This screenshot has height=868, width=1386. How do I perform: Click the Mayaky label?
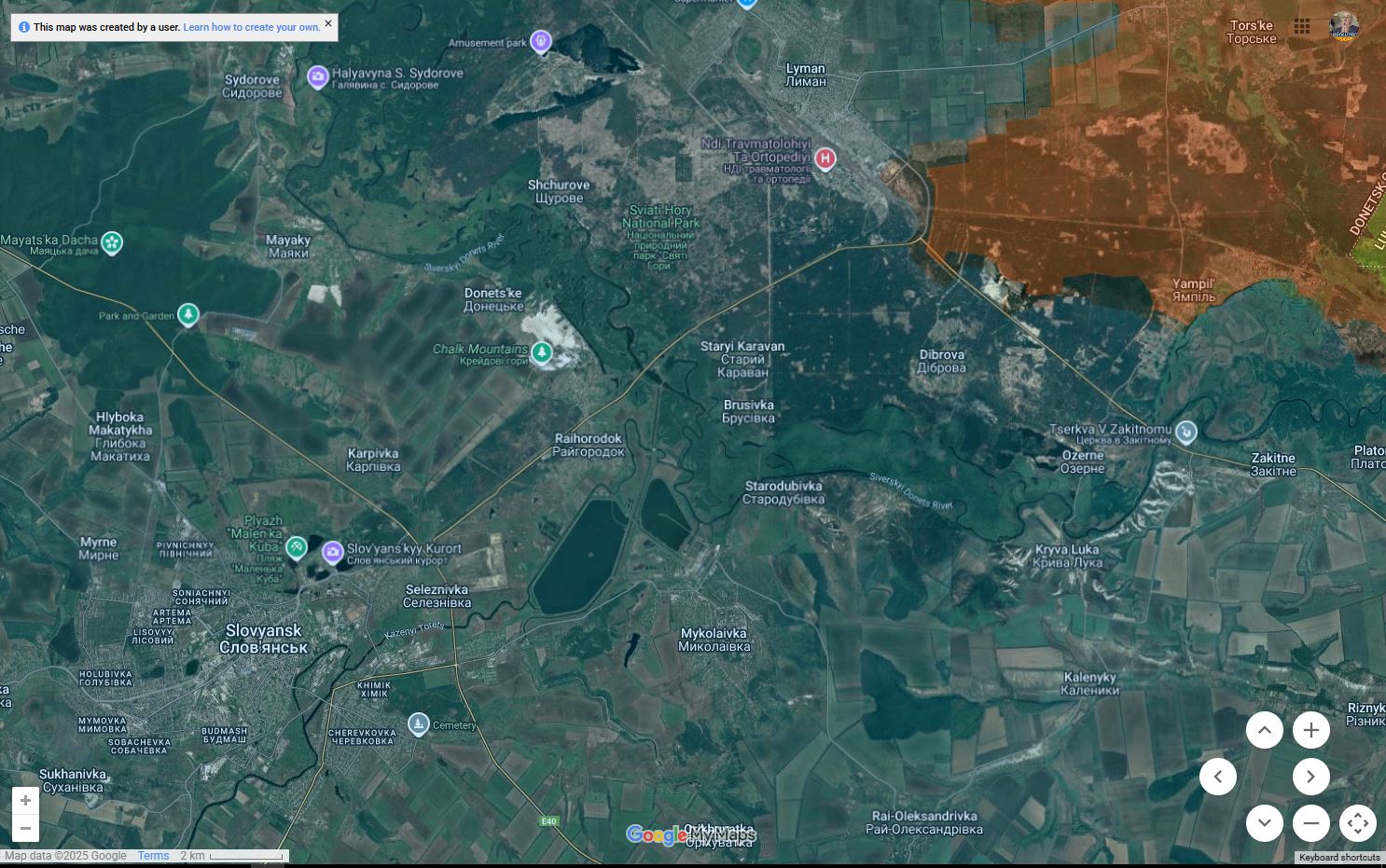coord(288,246)
